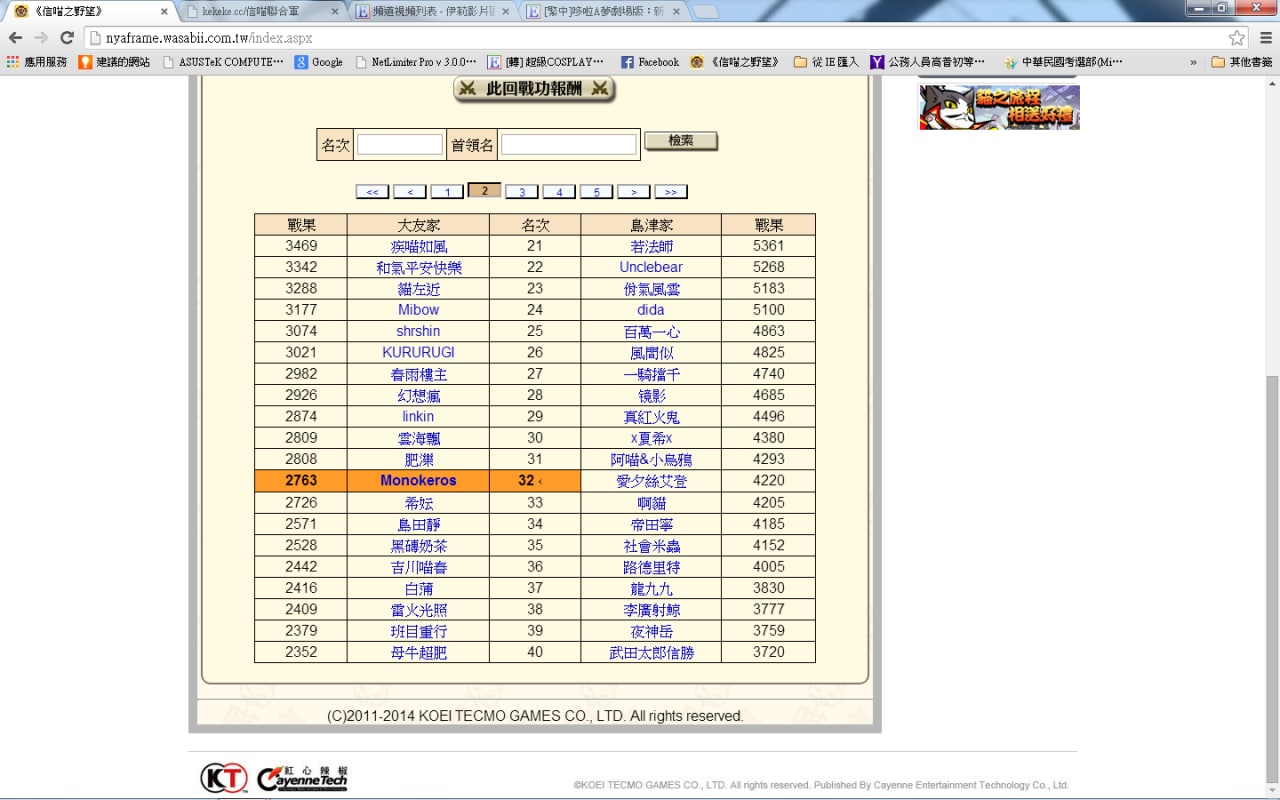Viewport: 1280px width, 800px height.
Task: Click the 名次 rank input field
Action: point(399,145)
